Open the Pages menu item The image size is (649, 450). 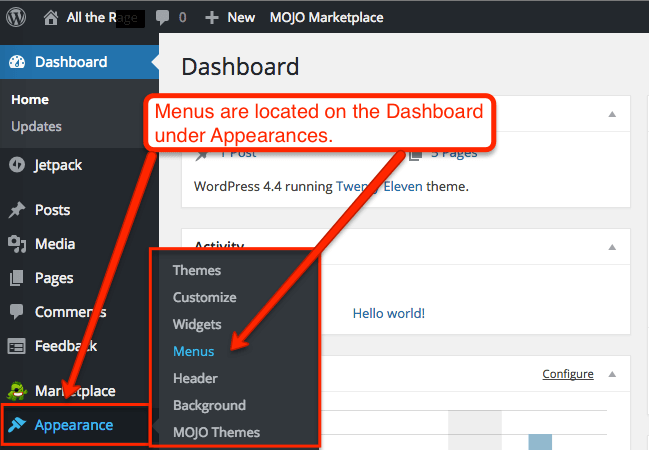click(54, 278)
